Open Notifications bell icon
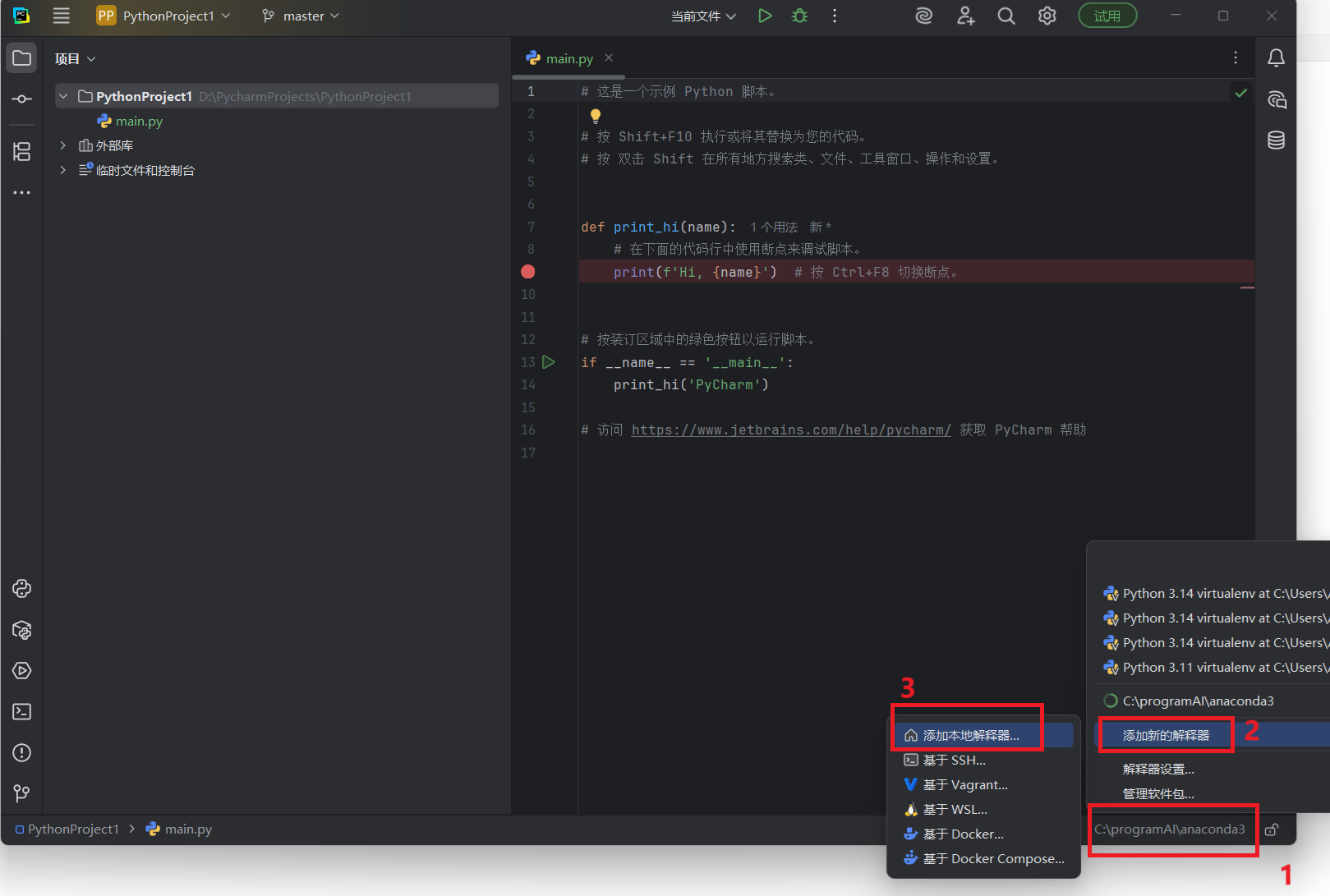The height and width of the screenshot is (896, 1330). (x=1276, y=57)
